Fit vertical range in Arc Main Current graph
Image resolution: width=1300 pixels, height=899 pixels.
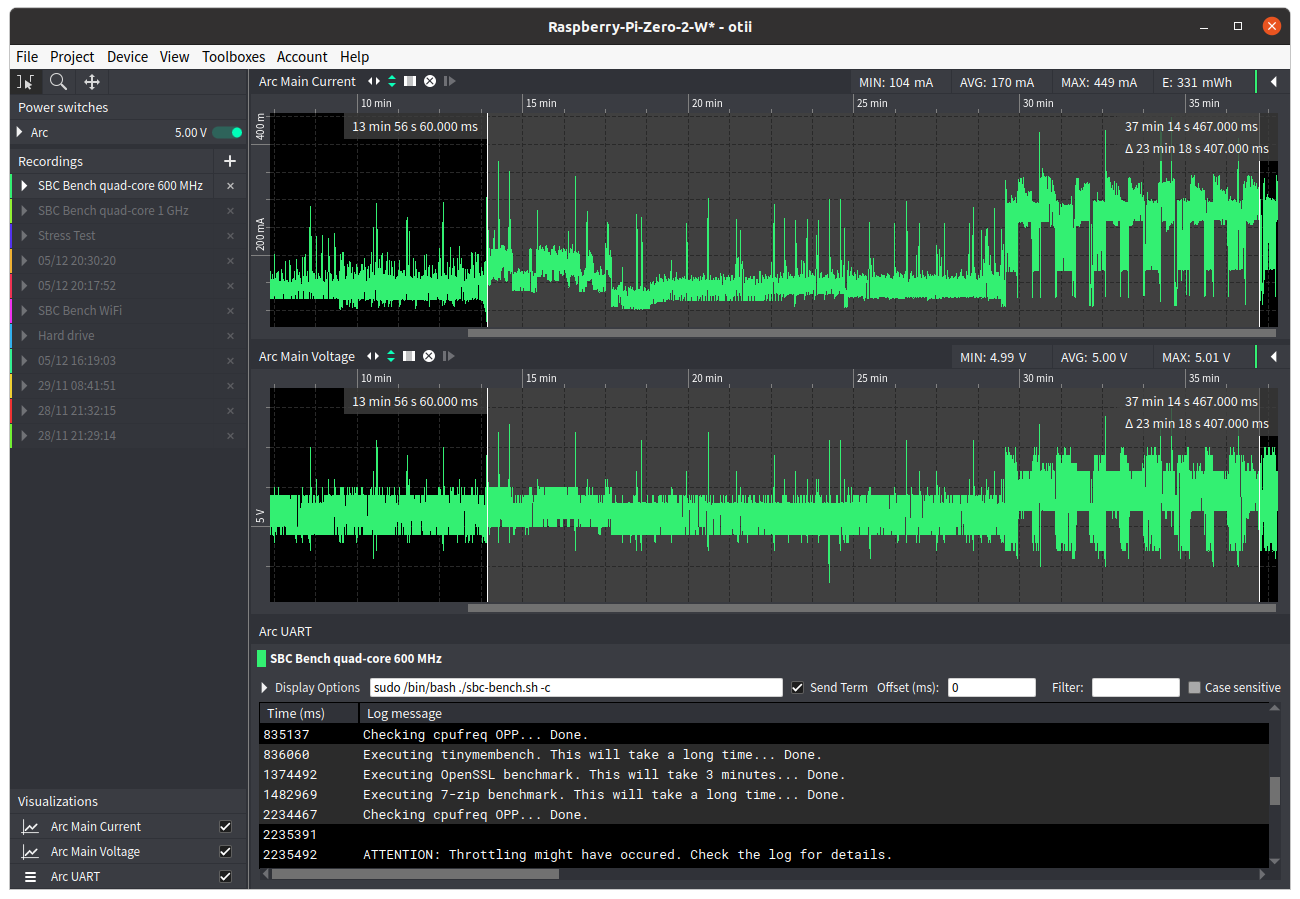392,82
